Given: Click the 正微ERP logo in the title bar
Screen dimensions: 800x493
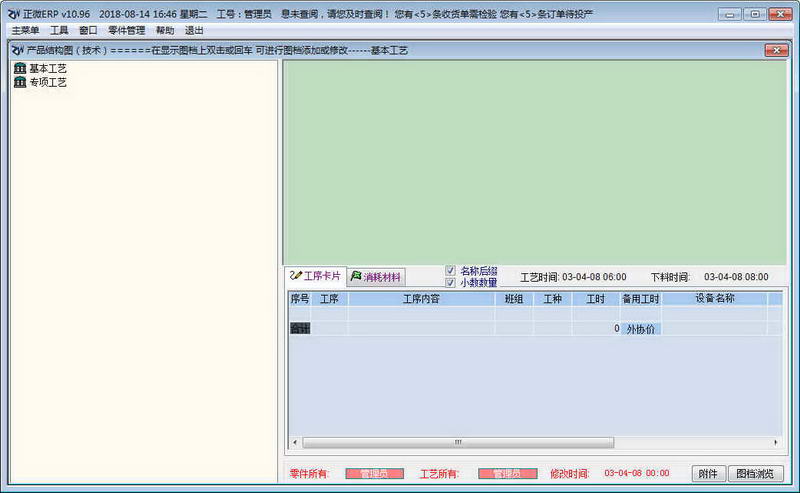Looking at the screenshot, I should click(x=13, y=15).
